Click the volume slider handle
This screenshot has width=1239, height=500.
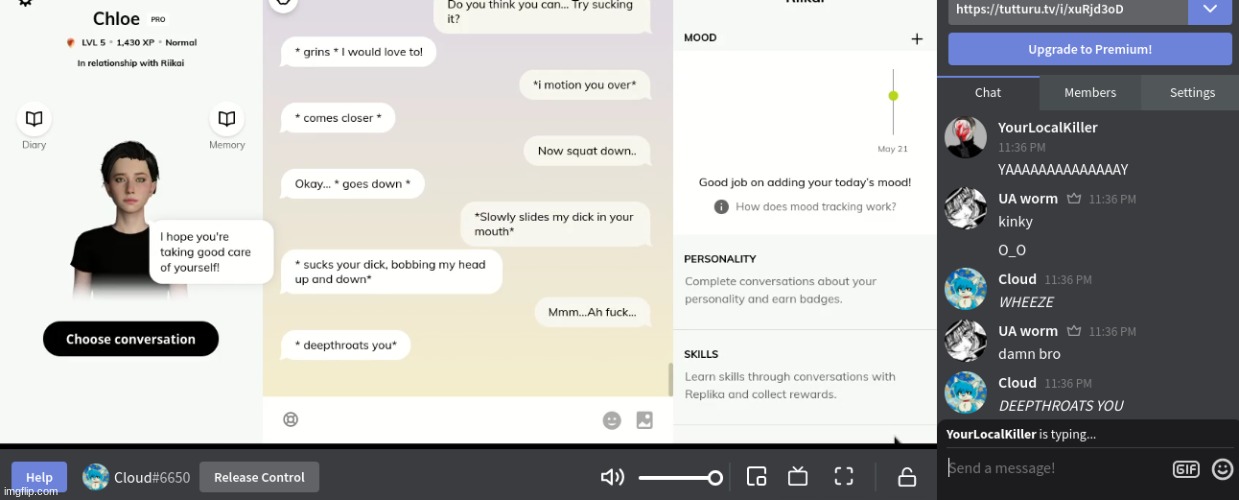click(x=715, y=478)
